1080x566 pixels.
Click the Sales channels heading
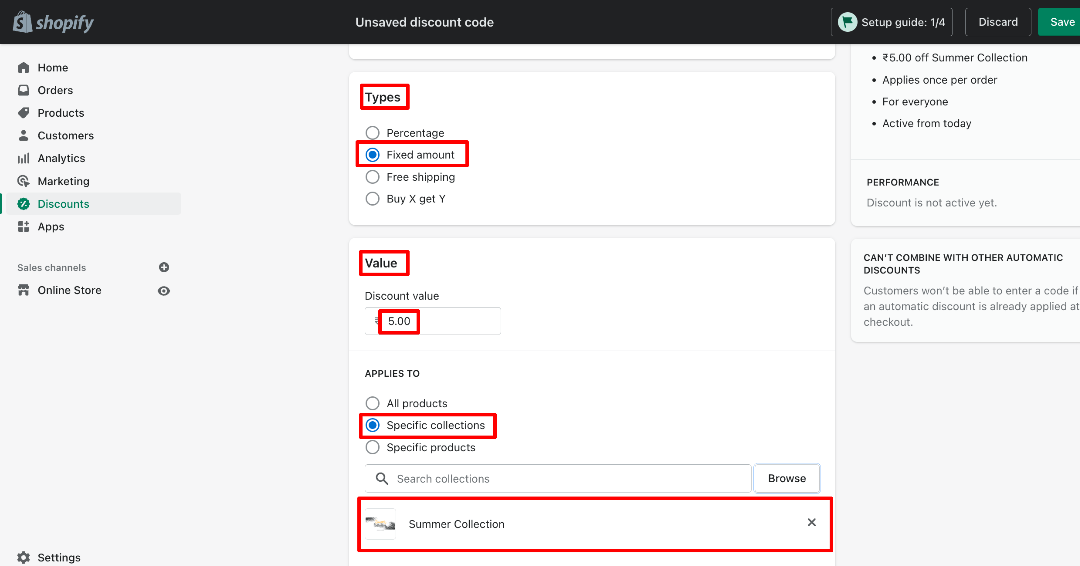pyautogui.click(x=52, y=268)
